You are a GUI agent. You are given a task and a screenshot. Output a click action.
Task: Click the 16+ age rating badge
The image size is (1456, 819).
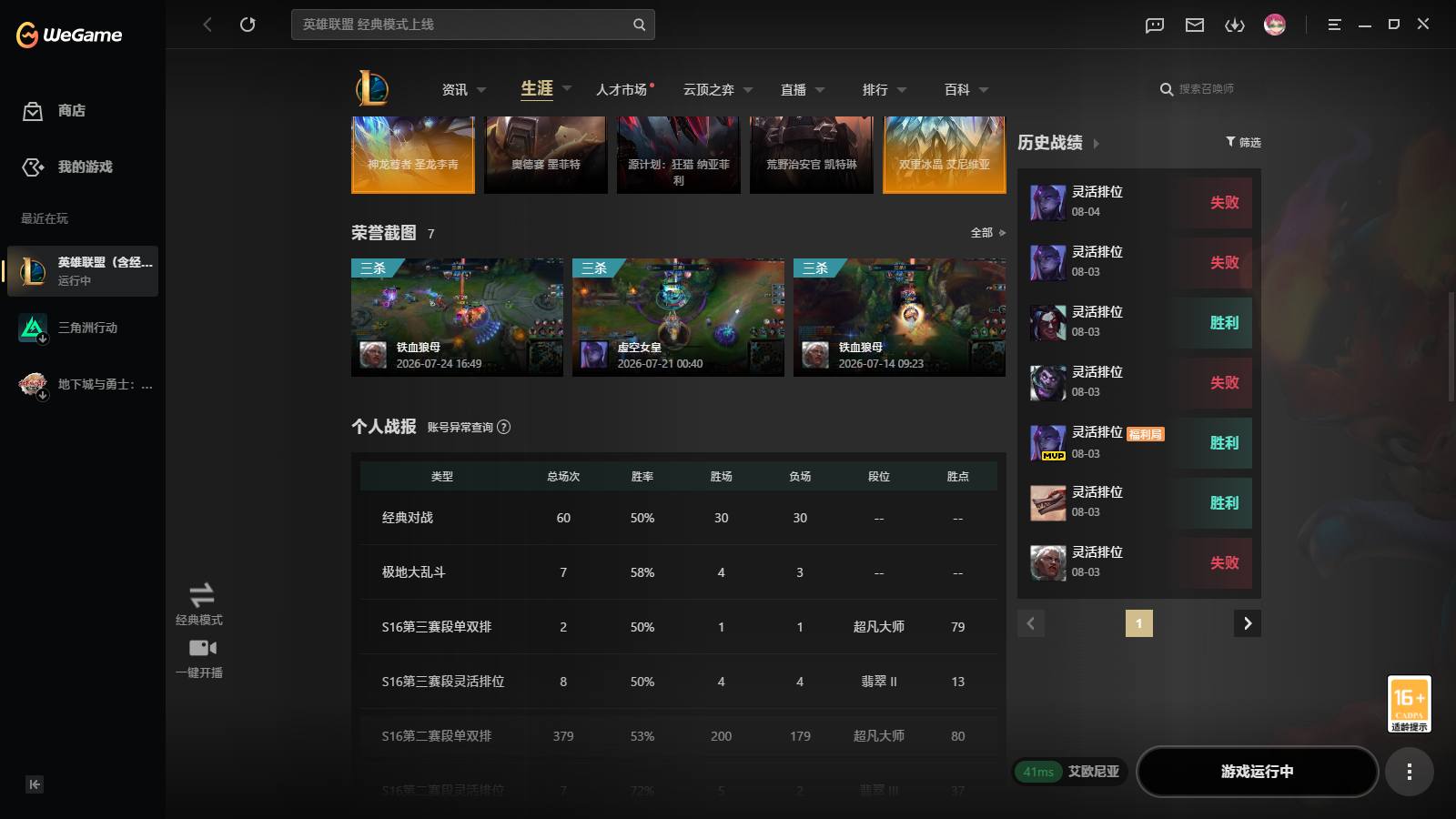(1410, 704)
